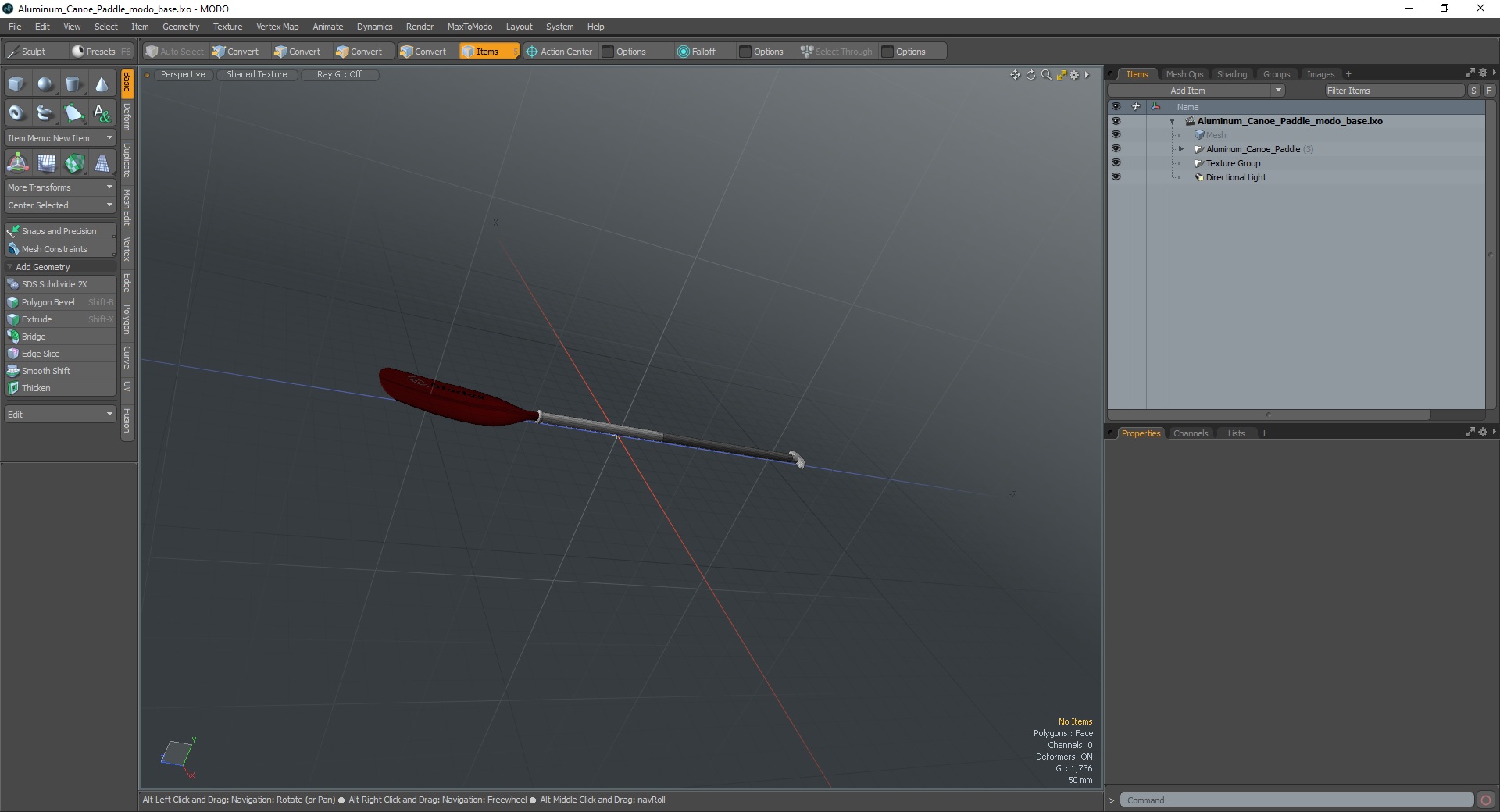The height and width of the screenshot is (812, 1500).
Task: Toggle Falloff mode
Action: click(x=697, y=52)
